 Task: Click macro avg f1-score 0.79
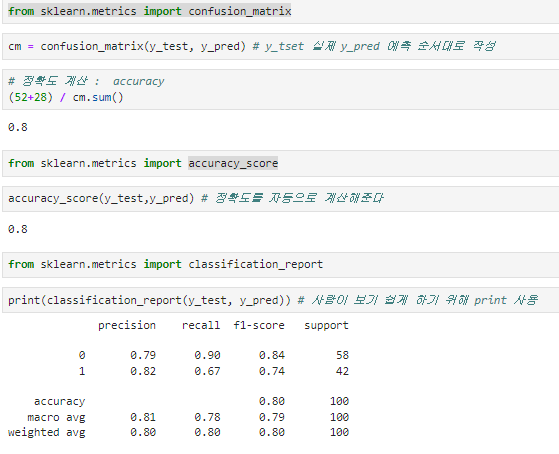click(x=272, y=417)
